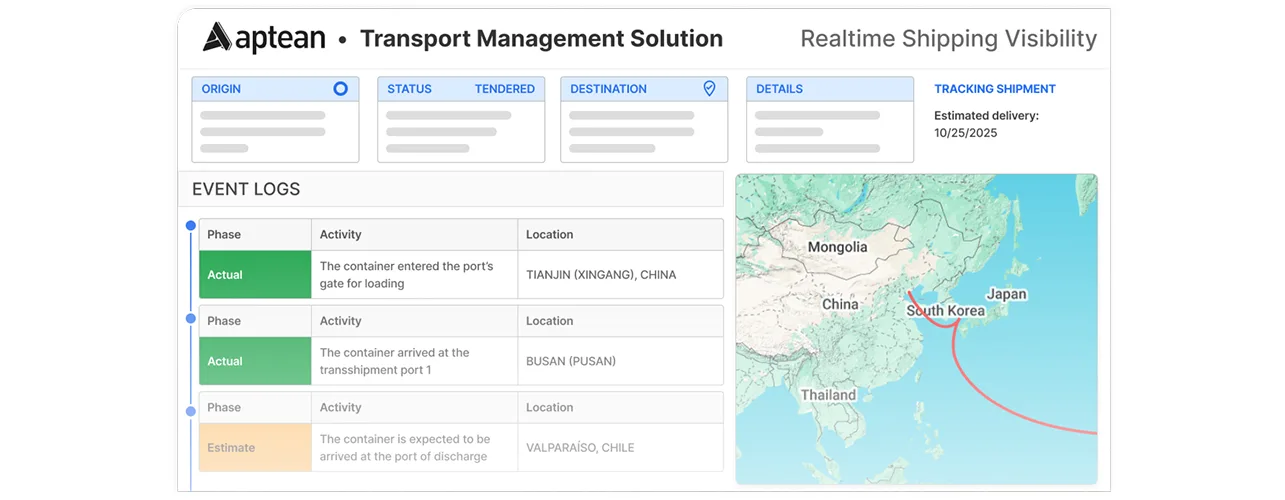Screen dimensions: 1285x500
Task: Click BUSAN (PUSAN) location cell
Action: tap(620, 361)
